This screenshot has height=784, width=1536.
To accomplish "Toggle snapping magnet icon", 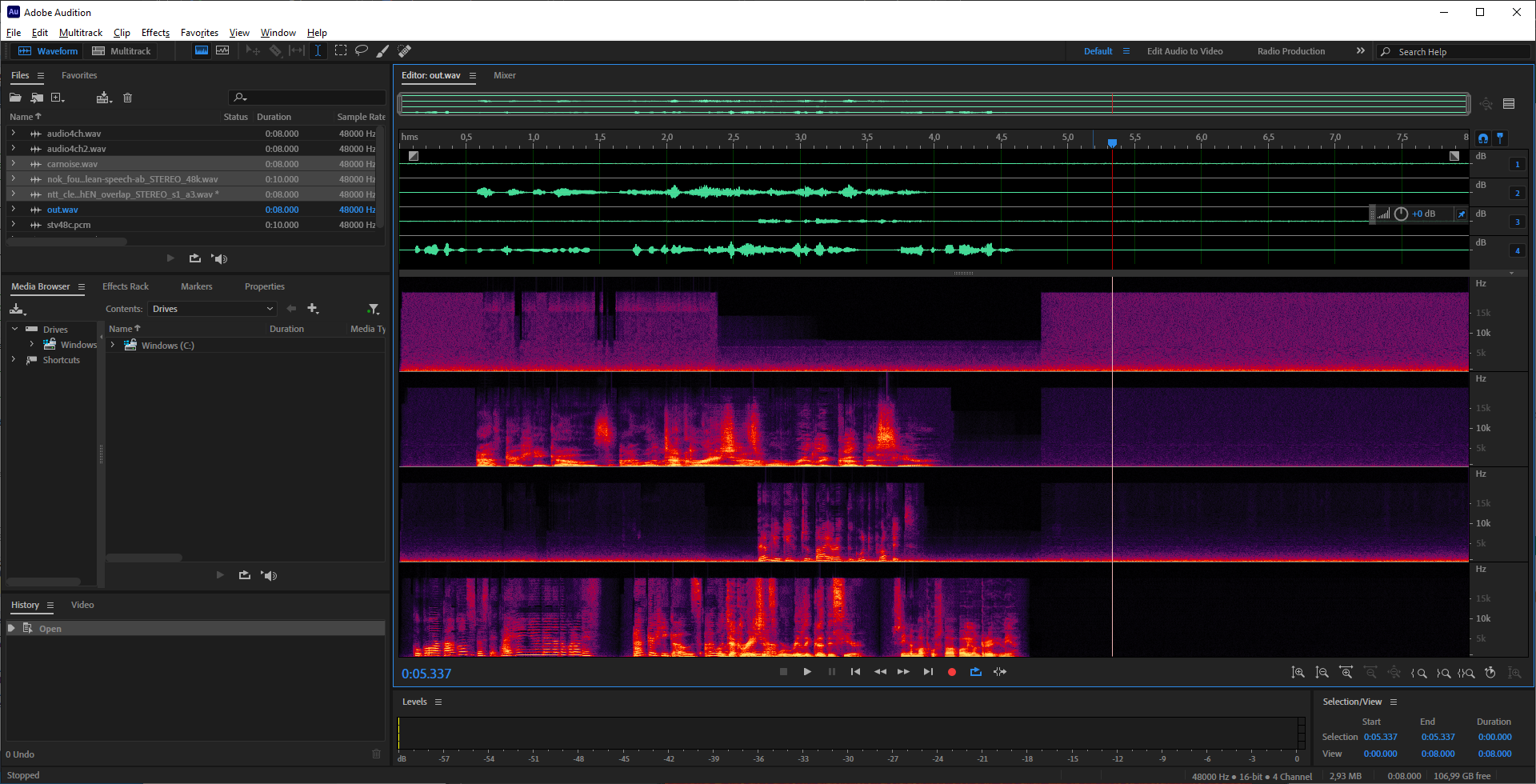I will (x=1482, y=138).
